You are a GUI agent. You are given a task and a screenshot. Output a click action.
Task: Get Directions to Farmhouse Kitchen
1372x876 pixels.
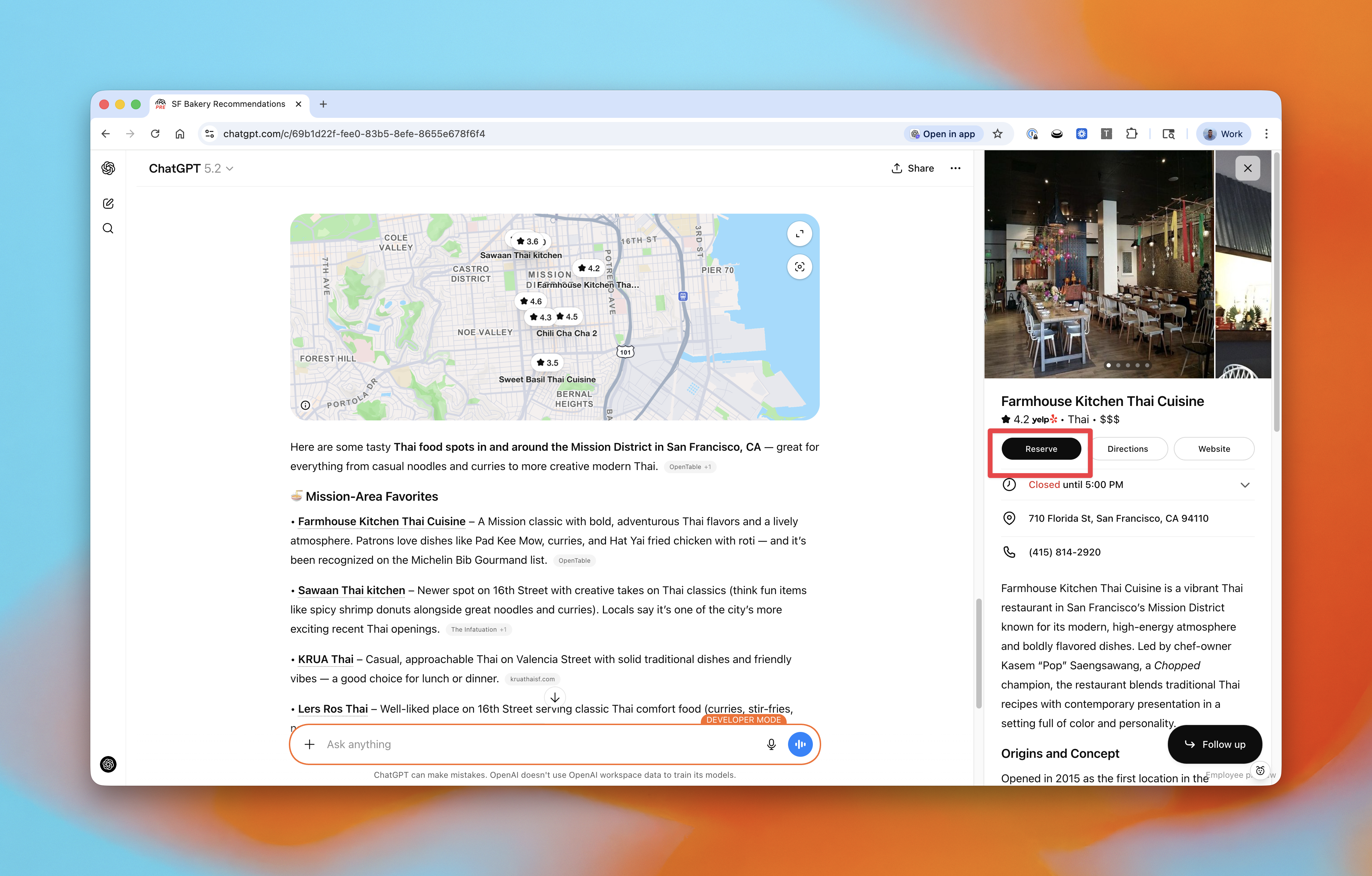[1128, 449]
